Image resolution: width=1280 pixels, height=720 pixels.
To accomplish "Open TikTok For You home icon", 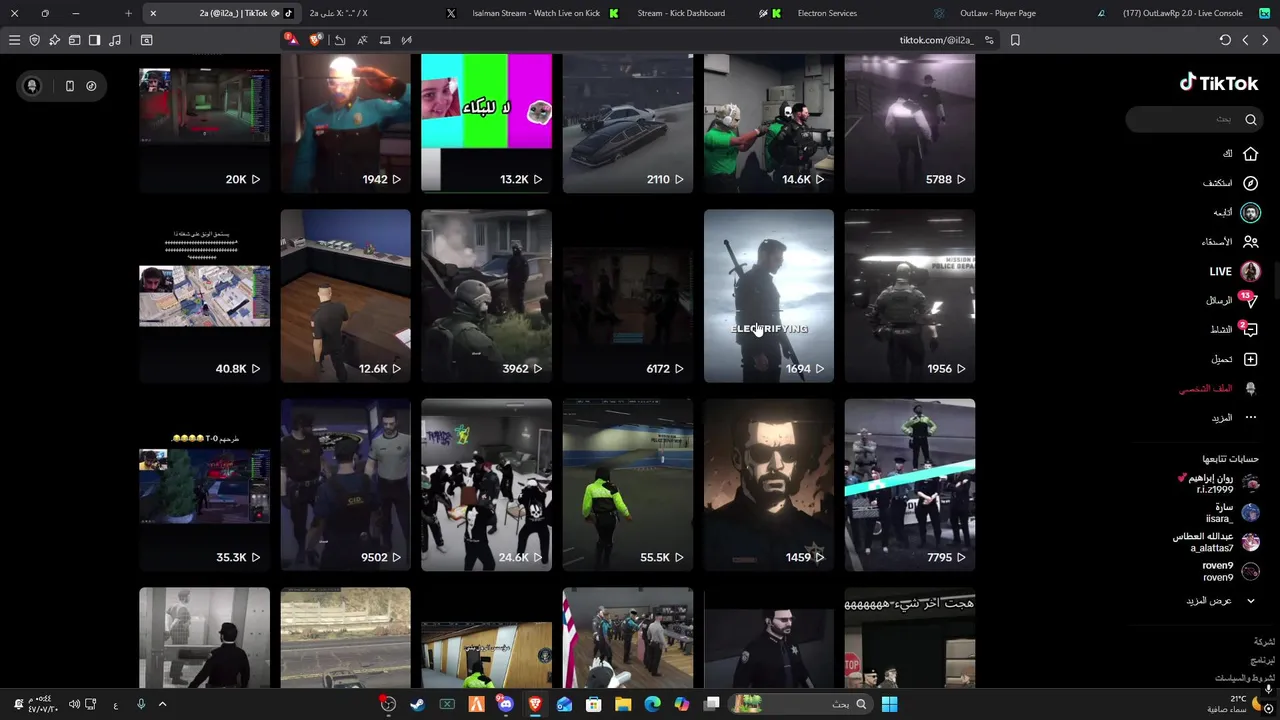I will click(1250, 154).
